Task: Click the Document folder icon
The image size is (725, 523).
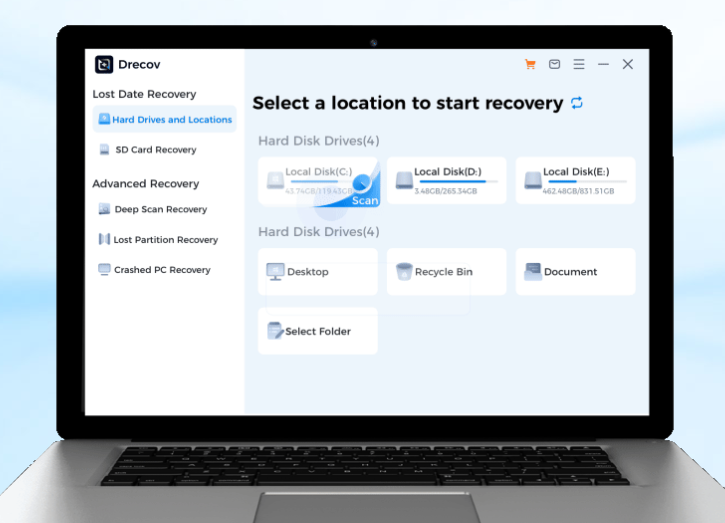Action: [533, 272]
